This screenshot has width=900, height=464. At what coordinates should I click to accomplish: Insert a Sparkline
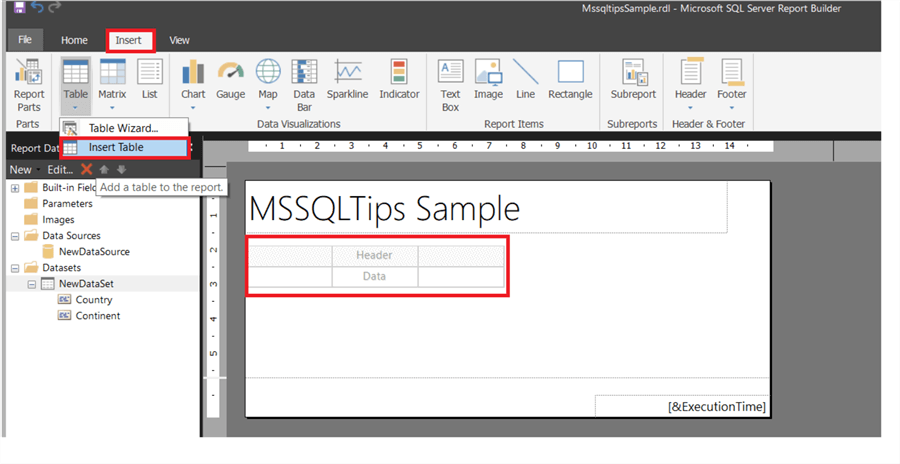[x=348, y=79]
